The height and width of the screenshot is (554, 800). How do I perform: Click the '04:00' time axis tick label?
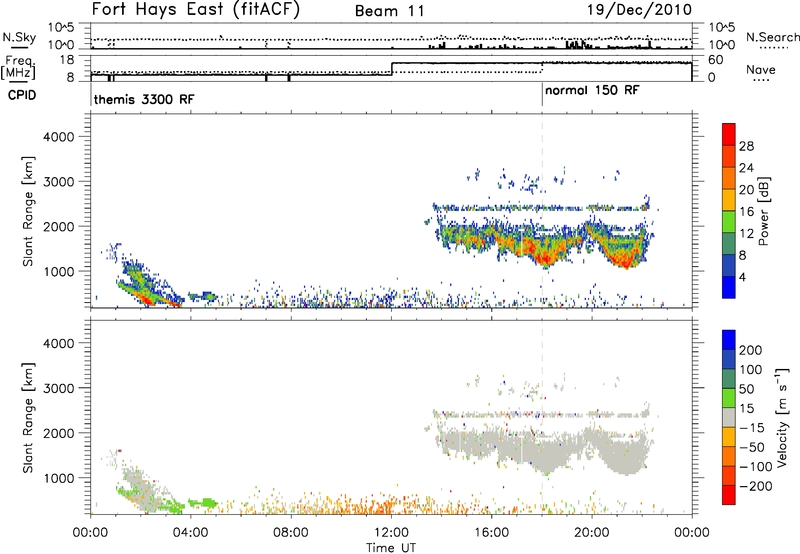click(190, 533)
